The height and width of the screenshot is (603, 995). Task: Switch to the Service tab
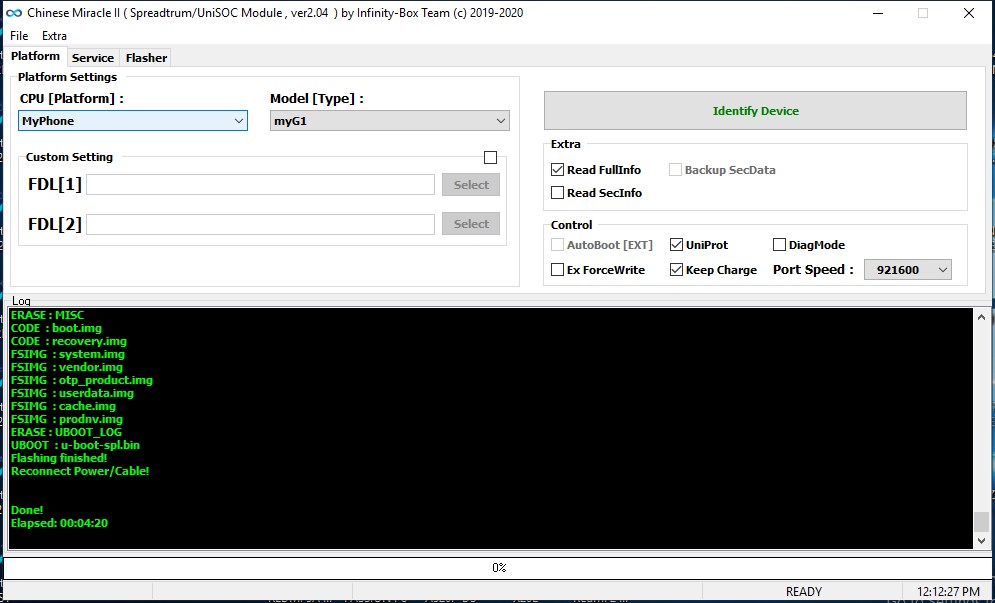[93, 58]
